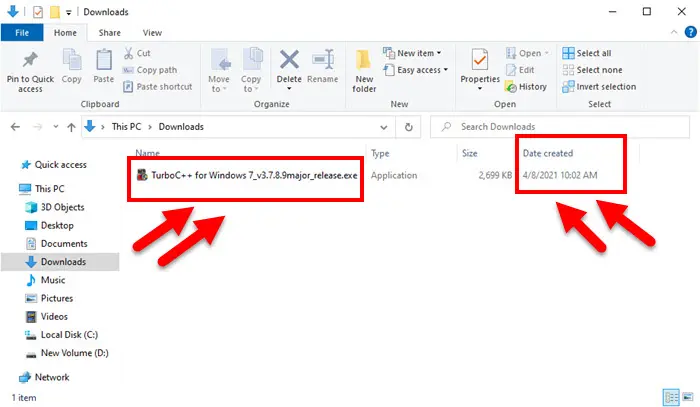Image resolution: width=700 pixels, height=407 pixels.
Task: Click title bar Properties checkmark icon
Action: tap(38, 12)
